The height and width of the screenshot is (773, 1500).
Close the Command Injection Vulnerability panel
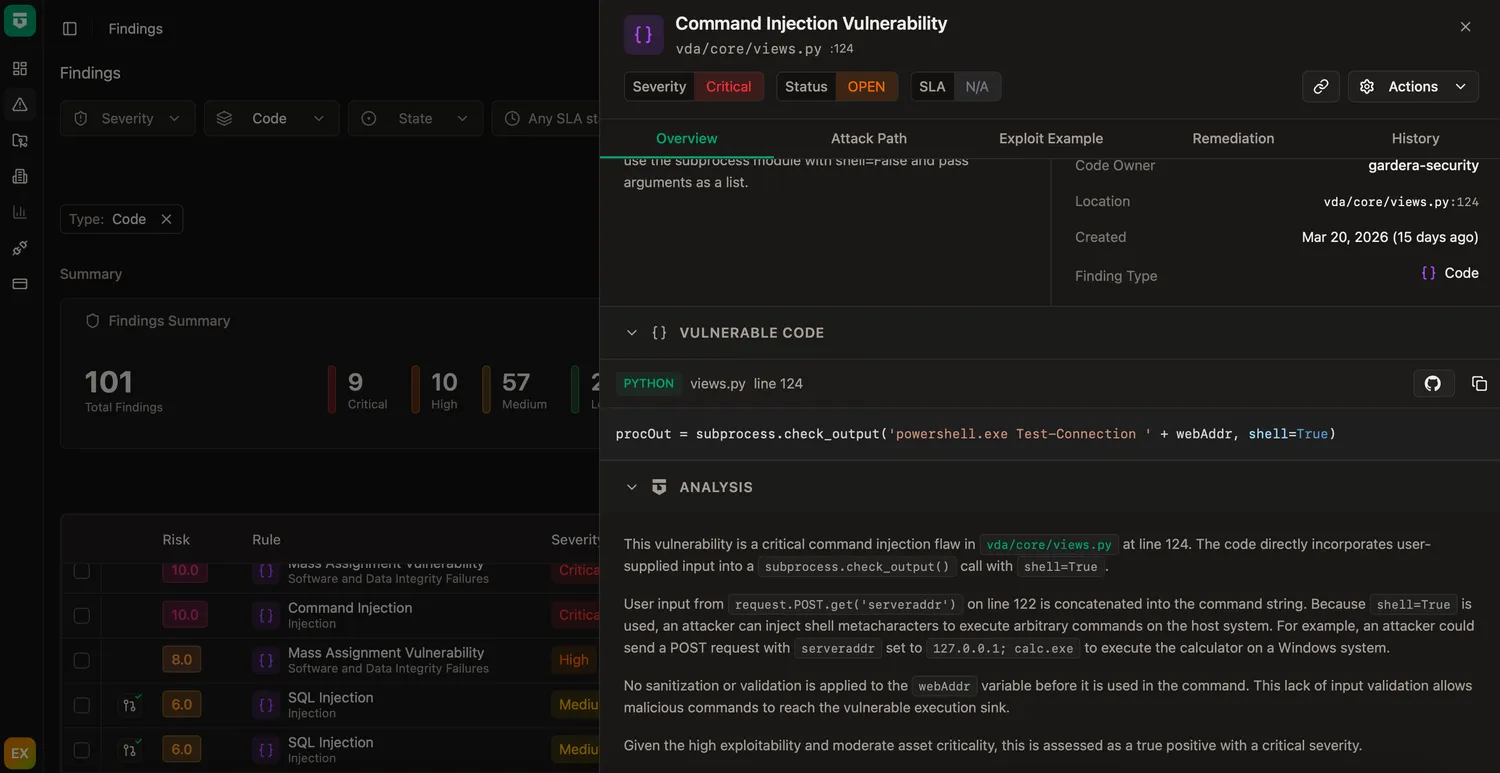(1465, 27)
